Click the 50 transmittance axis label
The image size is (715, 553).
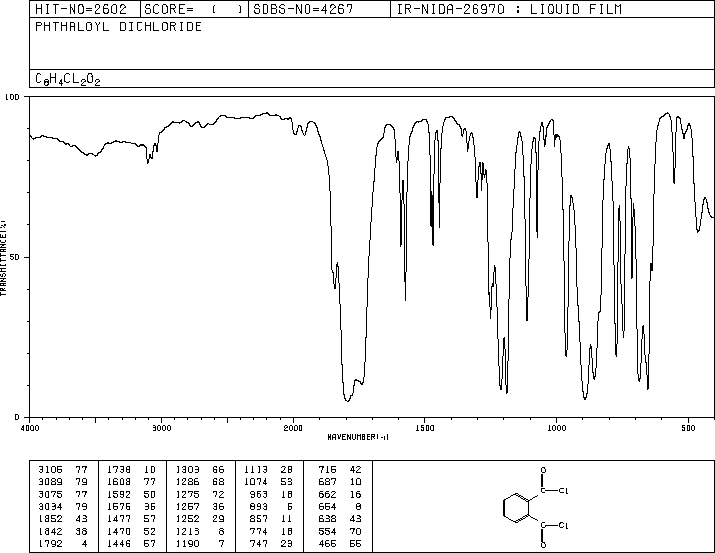[15, 257]
